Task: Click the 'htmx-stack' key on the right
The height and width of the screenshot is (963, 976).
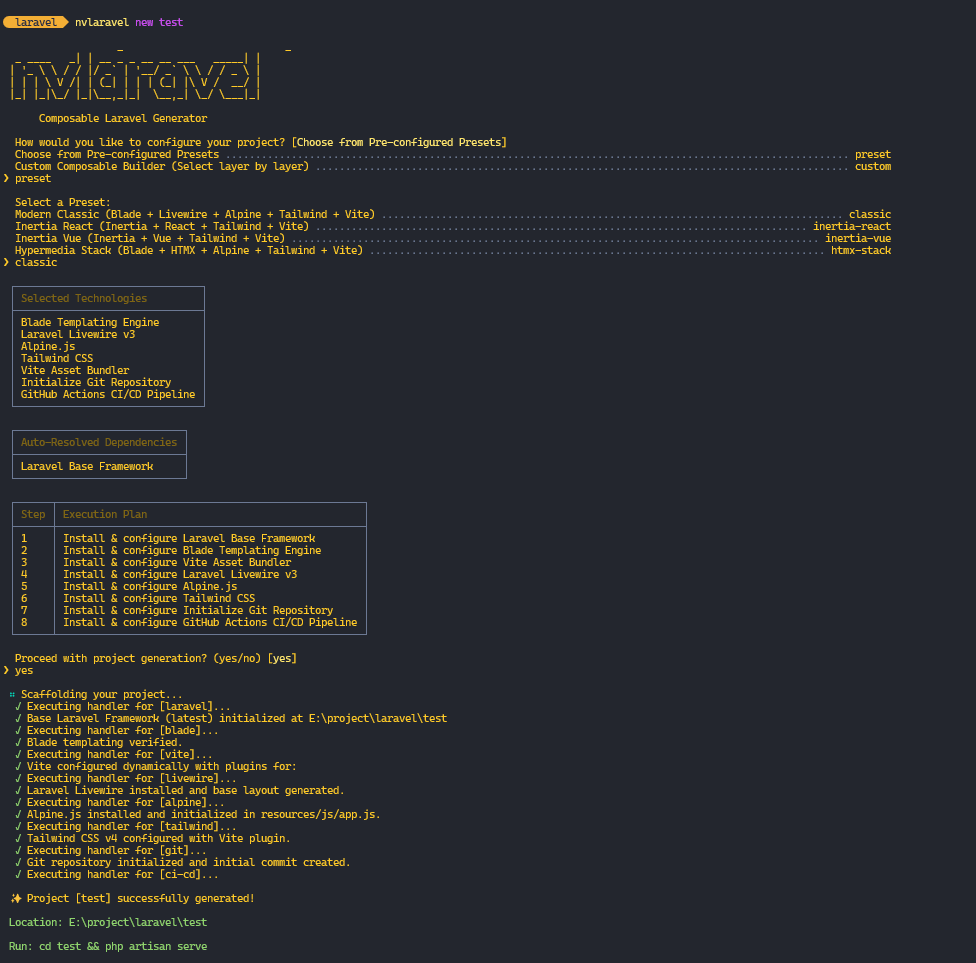Action: pyautogui.click(x=861, y=250)
